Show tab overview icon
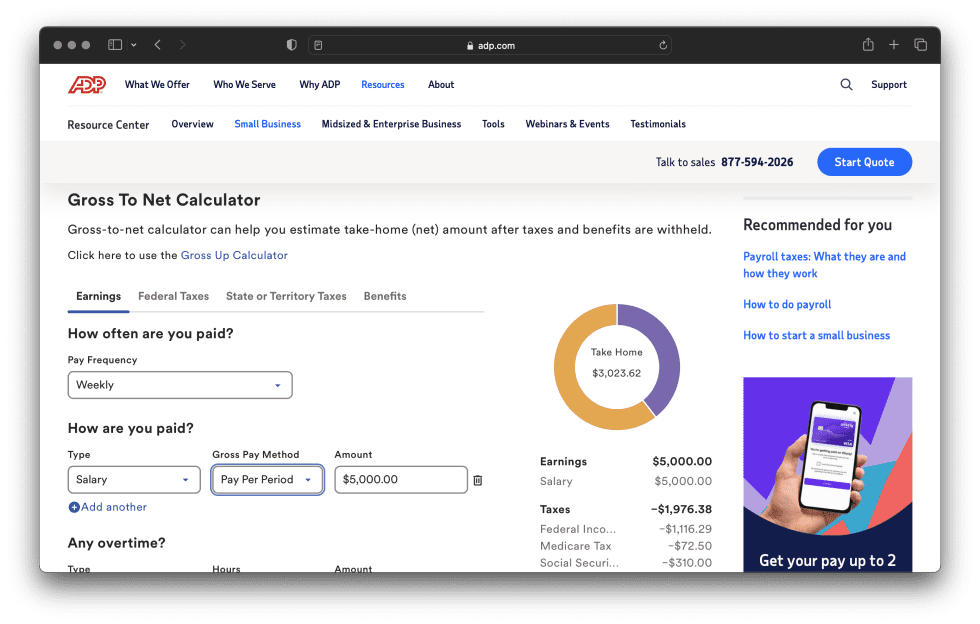Viewport: 980px width, 624px height. [x=920, y=44]
